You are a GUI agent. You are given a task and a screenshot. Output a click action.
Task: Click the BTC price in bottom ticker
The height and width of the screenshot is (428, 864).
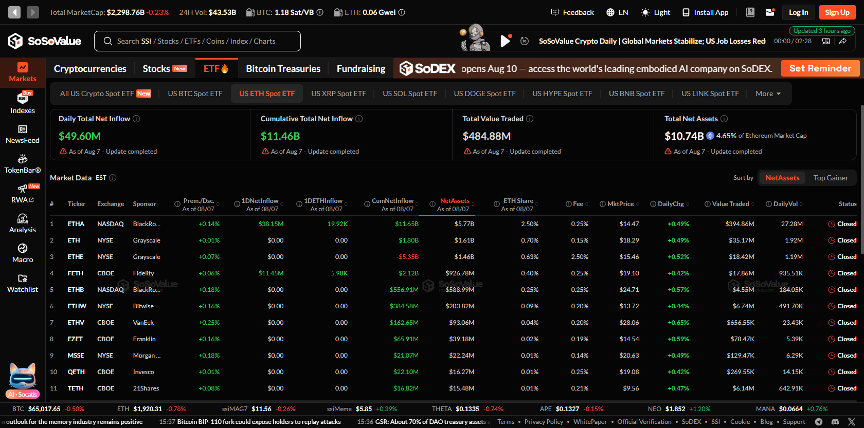tap(42, 409)
